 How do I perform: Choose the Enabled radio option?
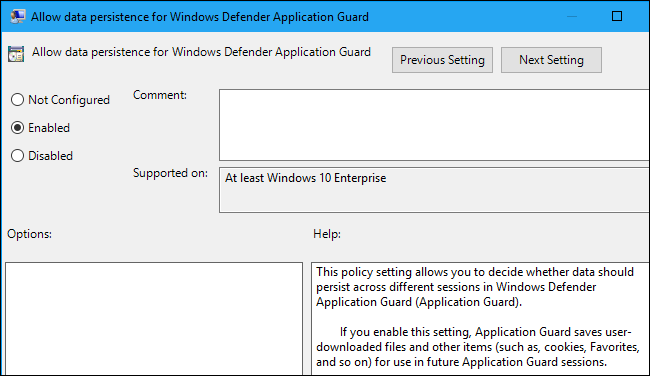(x=17, y=128)
